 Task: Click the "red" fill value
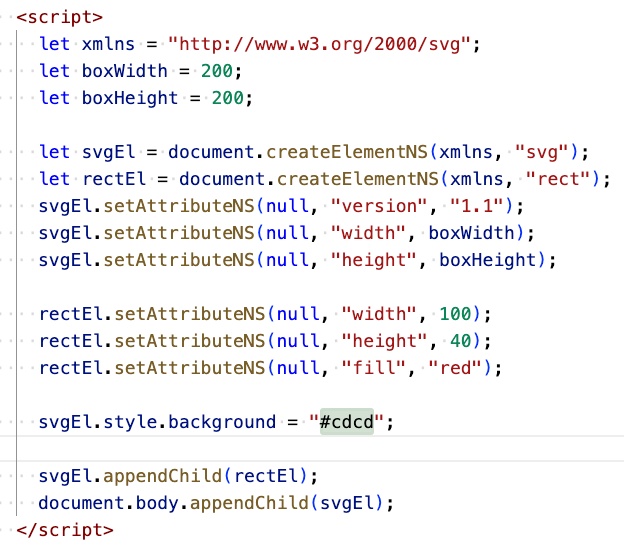455,368
